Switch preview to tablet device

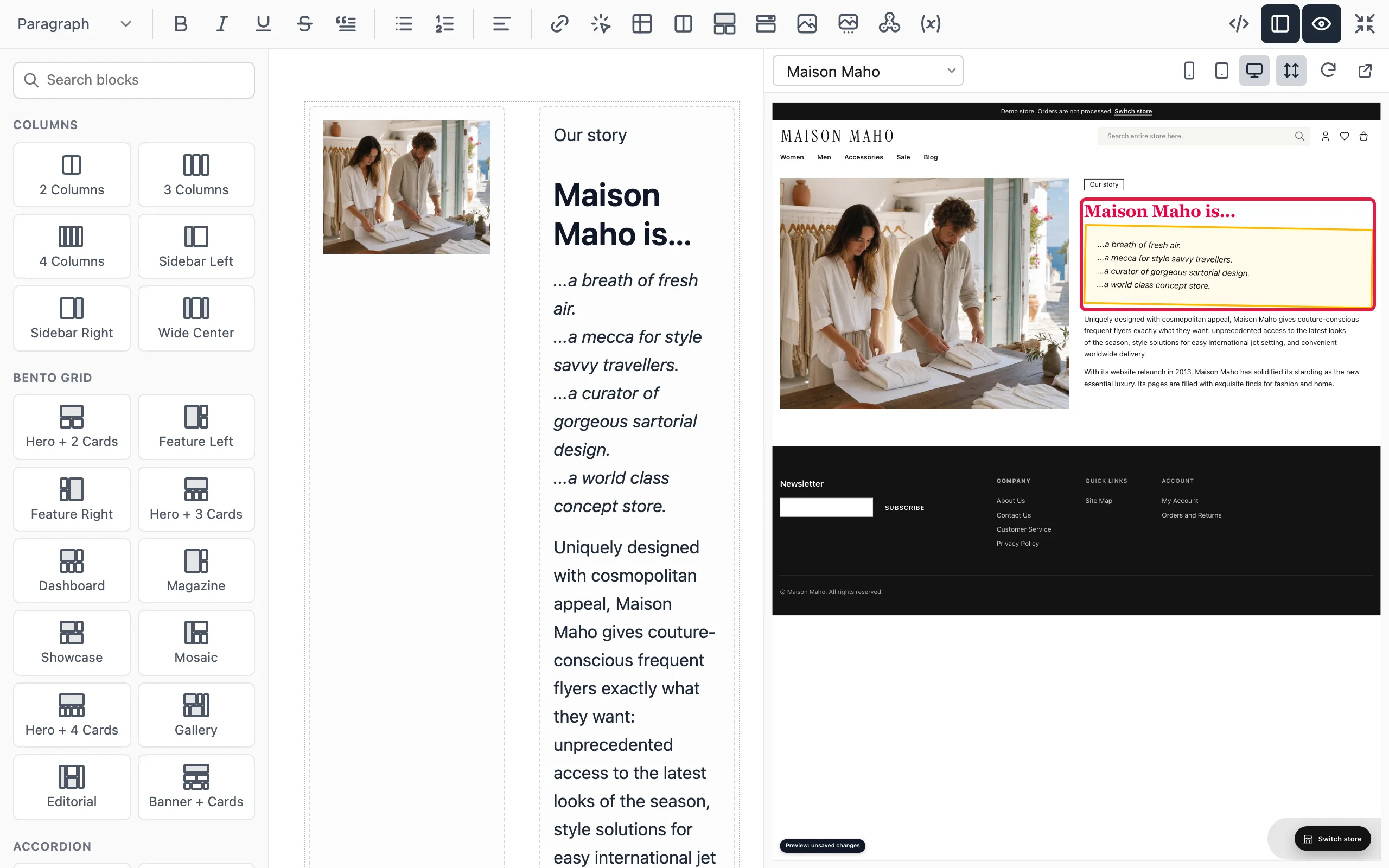pos(1221,71)
